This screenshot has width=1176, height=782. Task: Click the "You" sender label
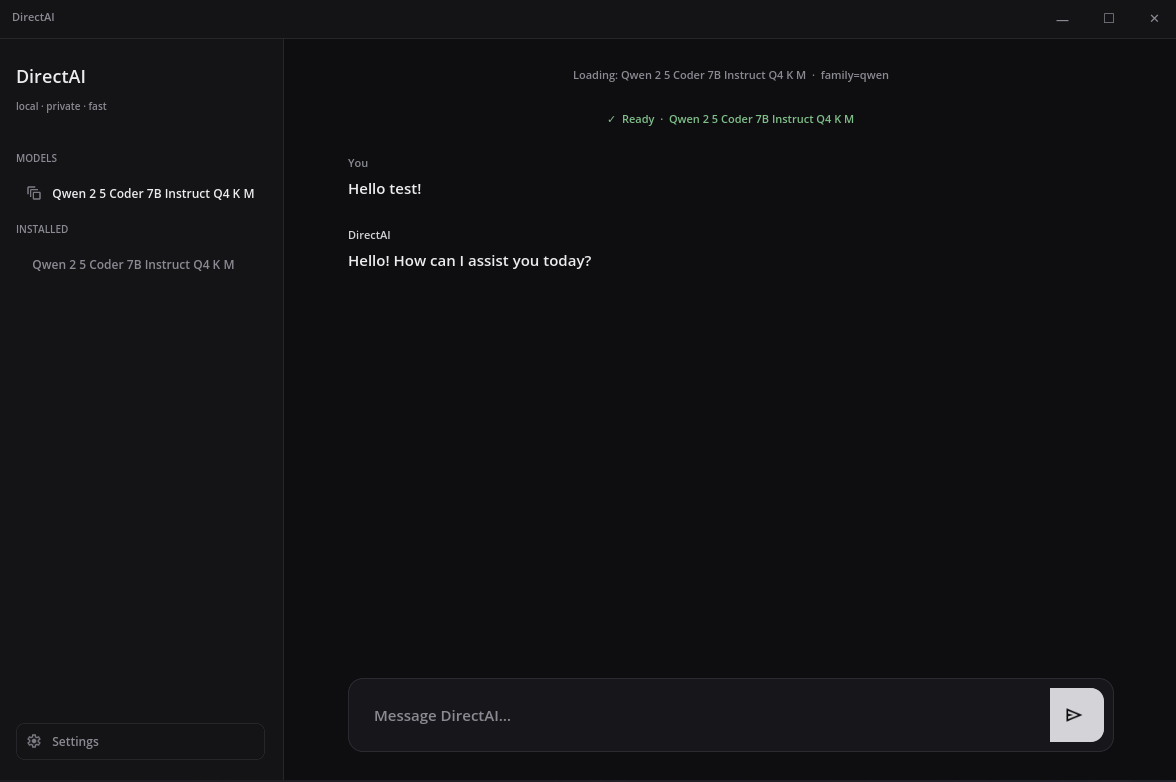(358, 163)
